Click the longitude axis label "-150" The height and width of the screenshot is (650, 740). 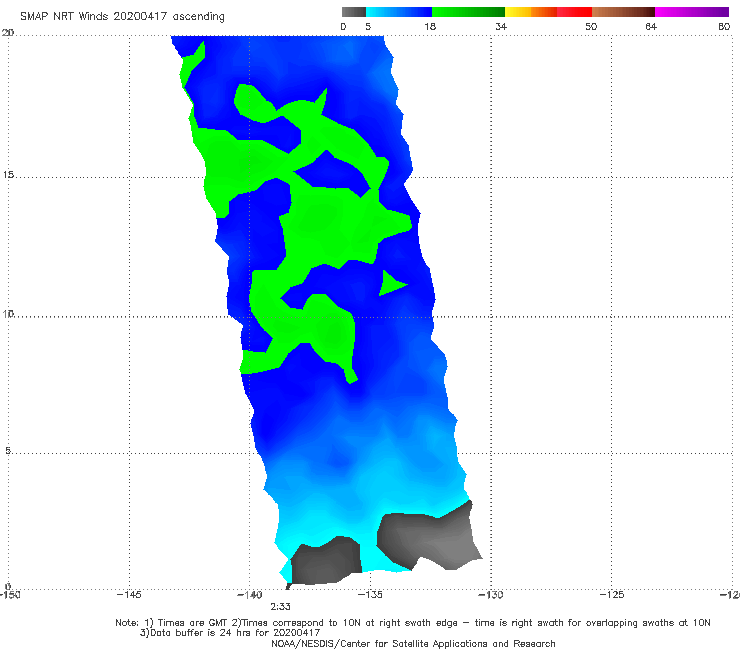pyautogui.click(x=10, y=595)
